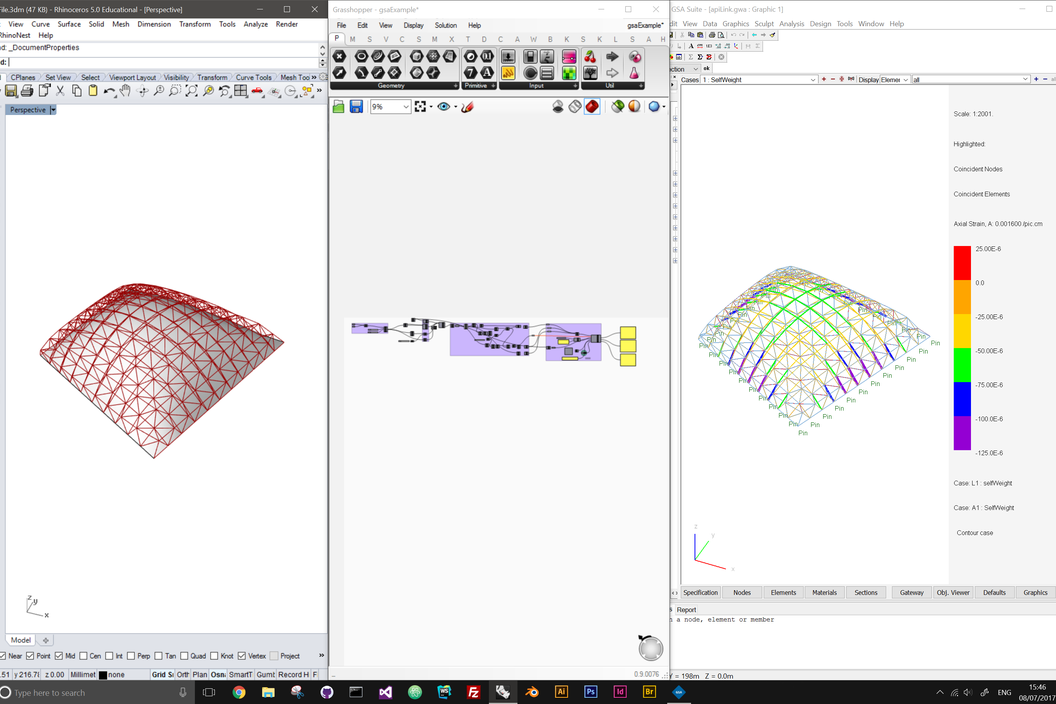This screenshot has width=1056, height=704.
Task: Expand the Geometry panel plus button
Action: click(456, 86)
